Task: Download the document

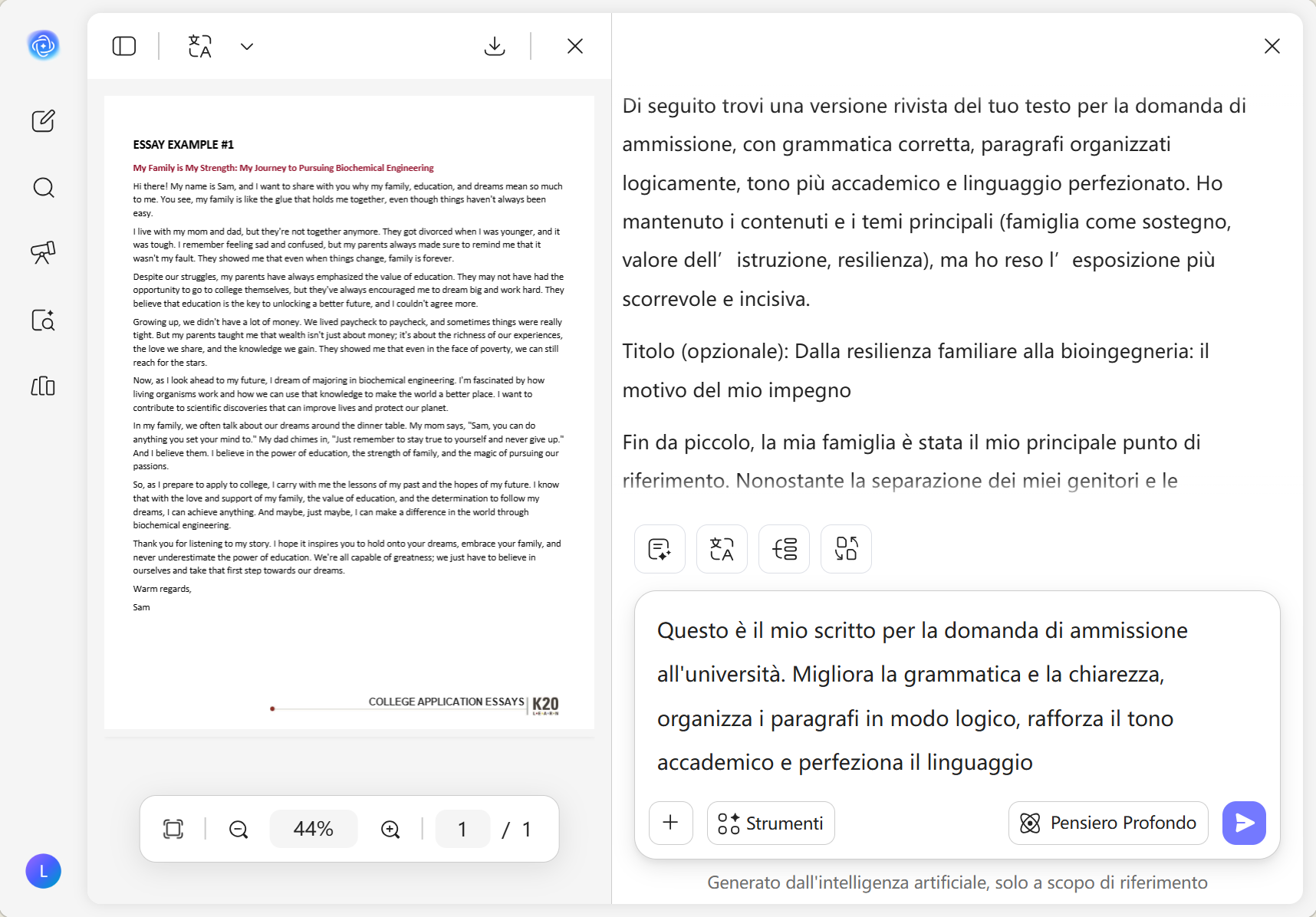Action: click(x=495, y=46)
